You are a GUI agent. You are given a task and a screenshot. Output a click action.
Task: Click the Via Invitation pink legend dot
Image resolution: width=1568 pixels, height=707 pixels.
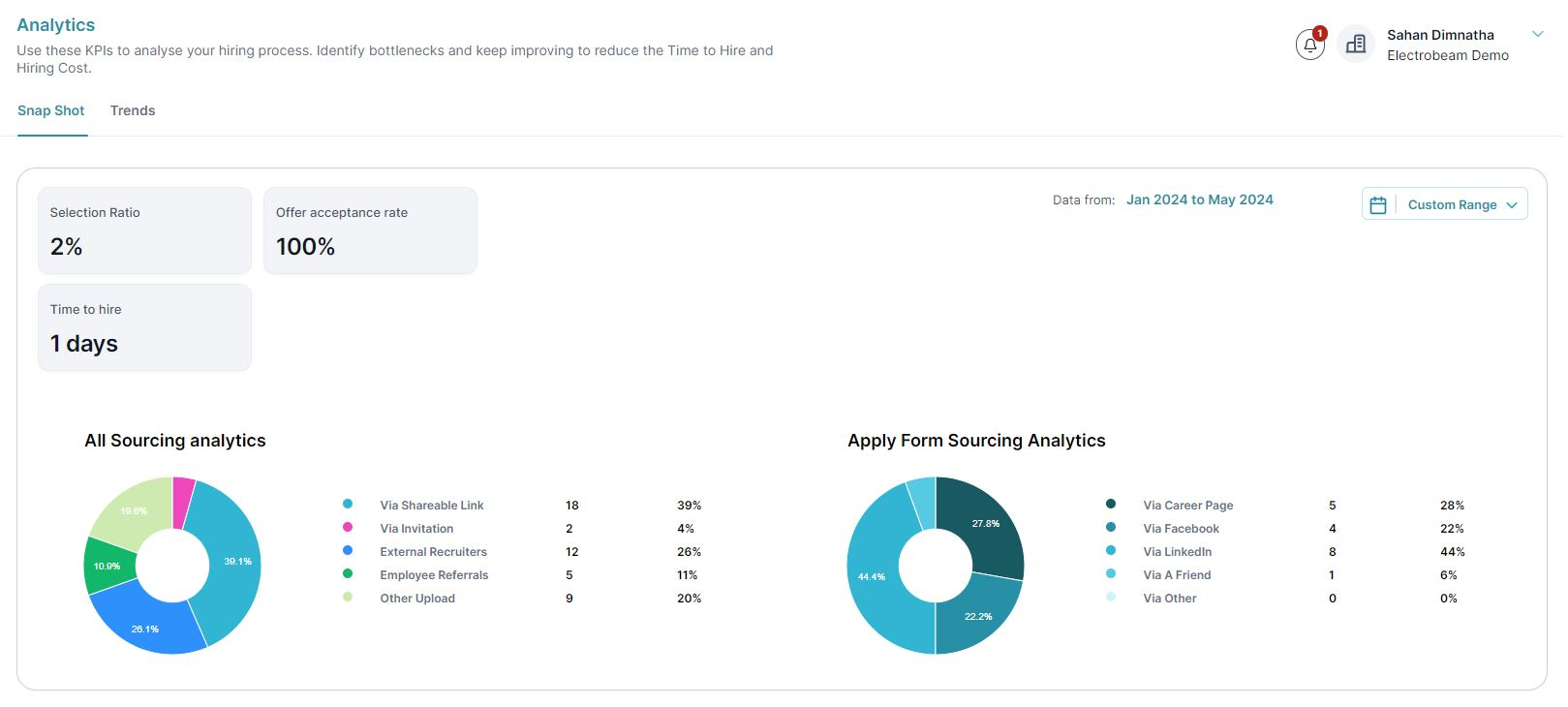tap(348, 527)
